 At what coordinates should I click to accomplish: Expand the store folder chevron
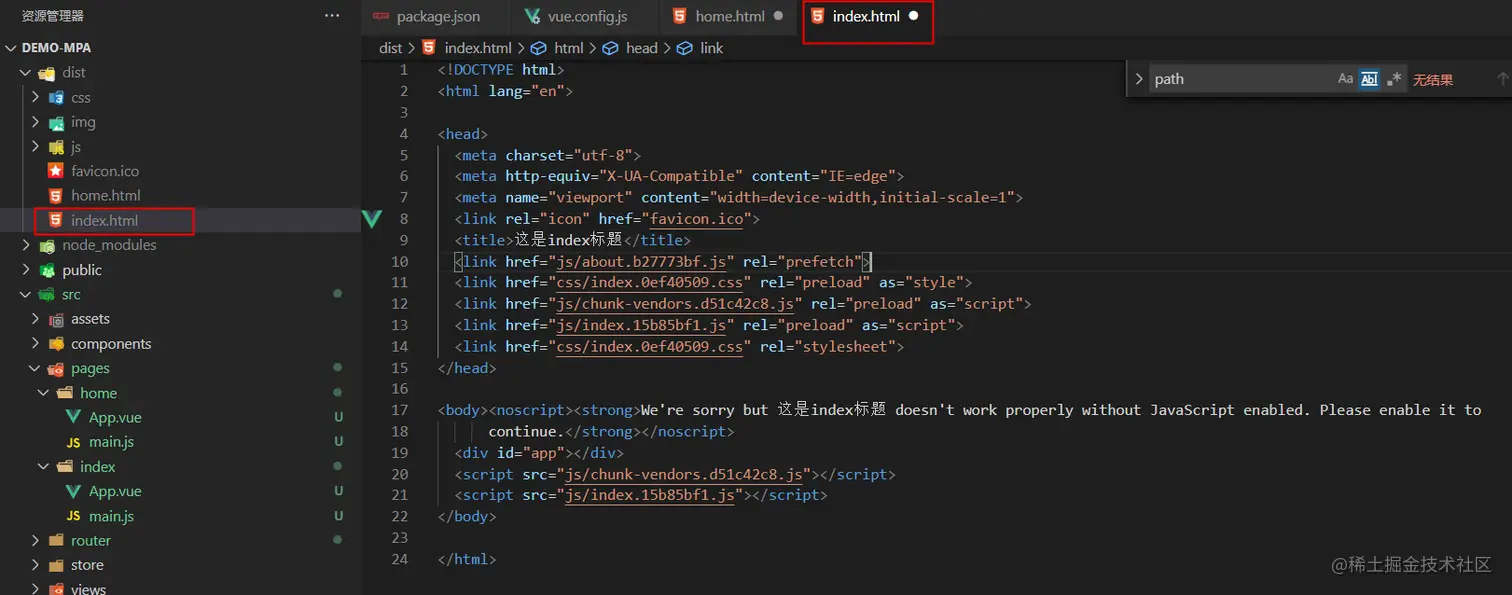coord(35,565)
